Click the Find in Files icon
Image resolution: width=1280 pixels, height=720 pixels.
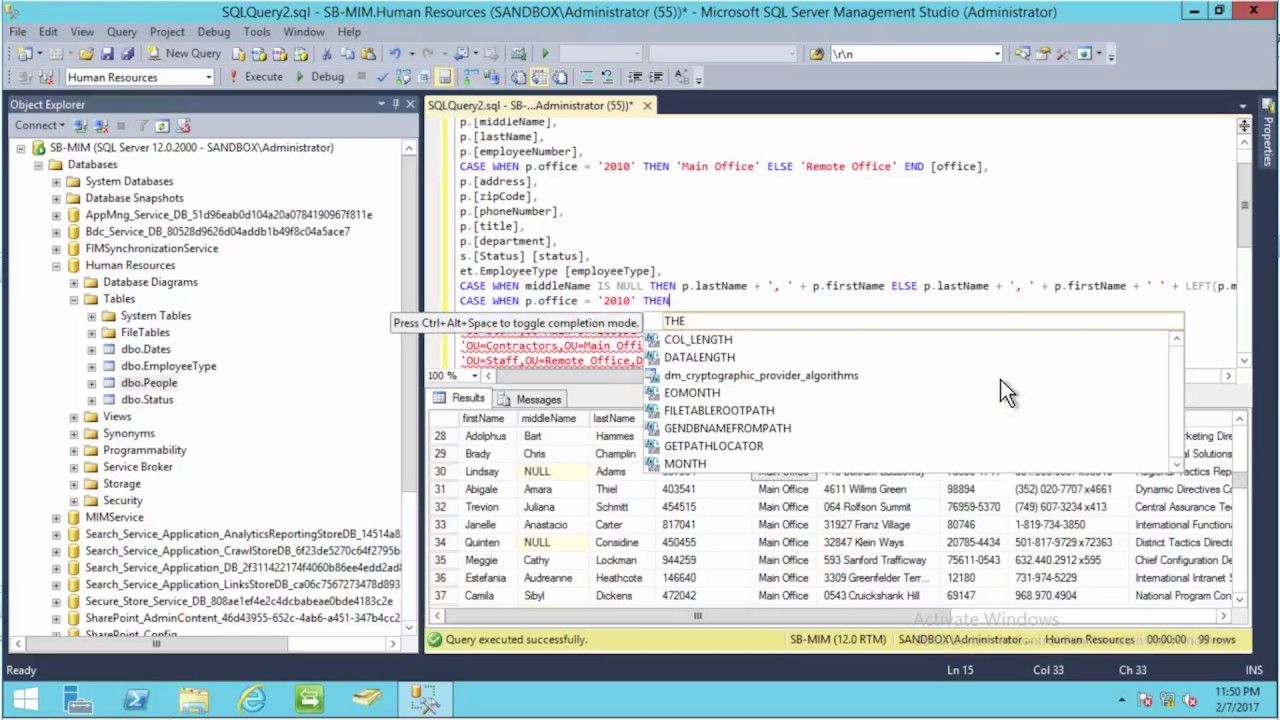817,54
